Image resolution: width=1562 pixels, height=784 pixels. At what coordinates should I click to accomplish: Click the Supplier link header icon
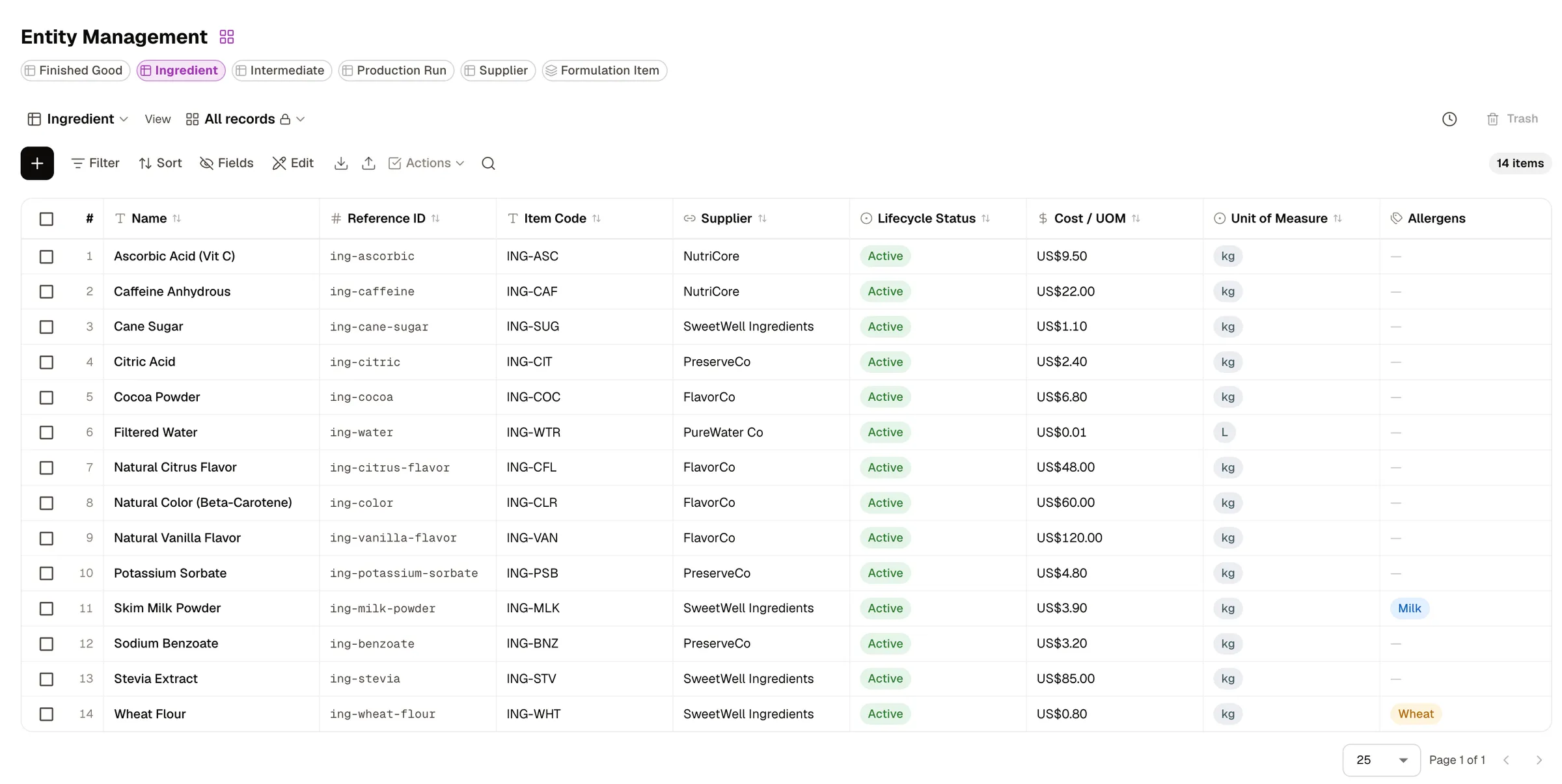pos(689,219)
